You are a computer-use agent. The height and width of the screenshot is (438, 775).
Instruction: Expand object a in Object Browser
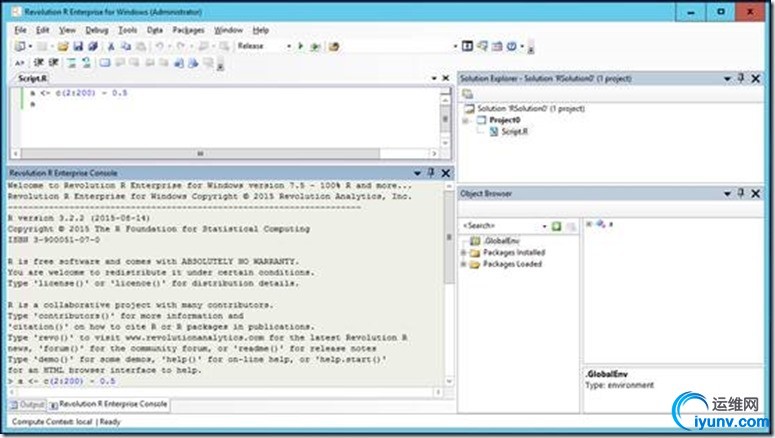[x=589, y=224]
